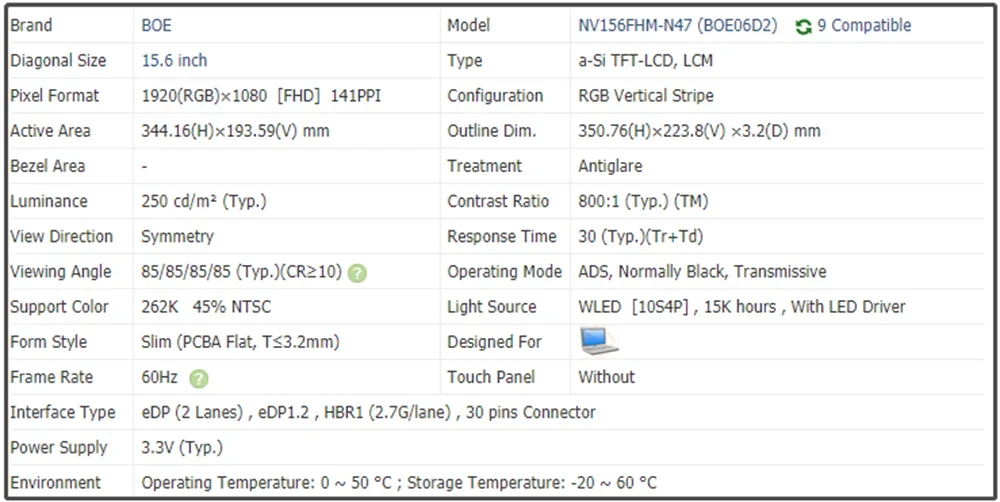
Task: Select the 250 cd/m² luminance value
Action: coord(204,201)
